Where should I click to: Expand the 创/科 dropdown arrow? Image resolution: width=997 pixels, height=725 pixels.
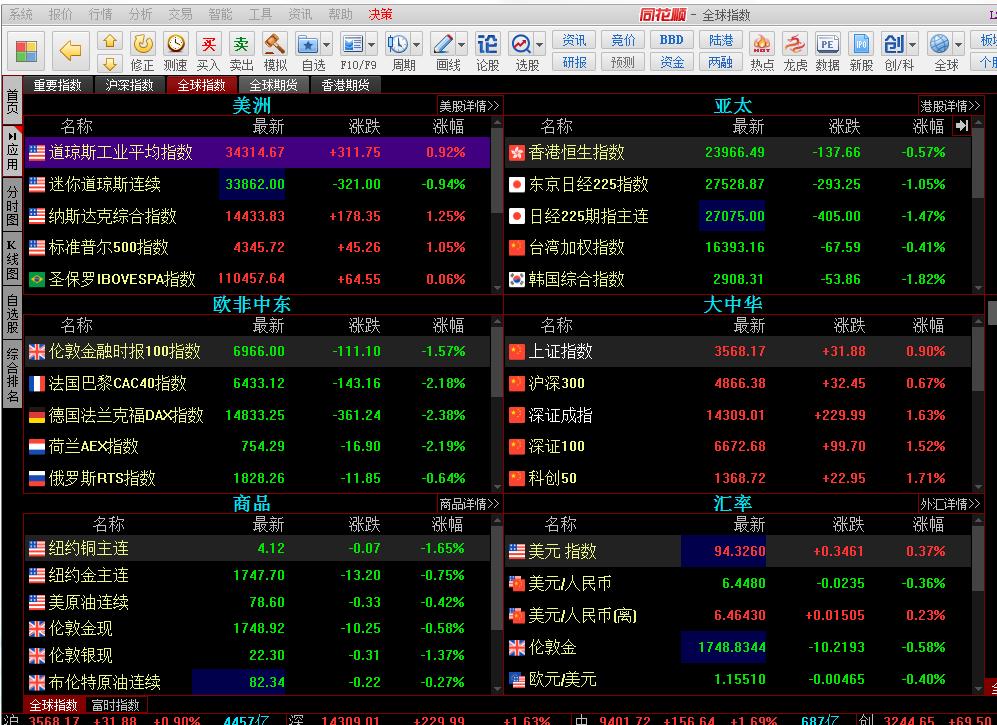(x=912, y=45)
